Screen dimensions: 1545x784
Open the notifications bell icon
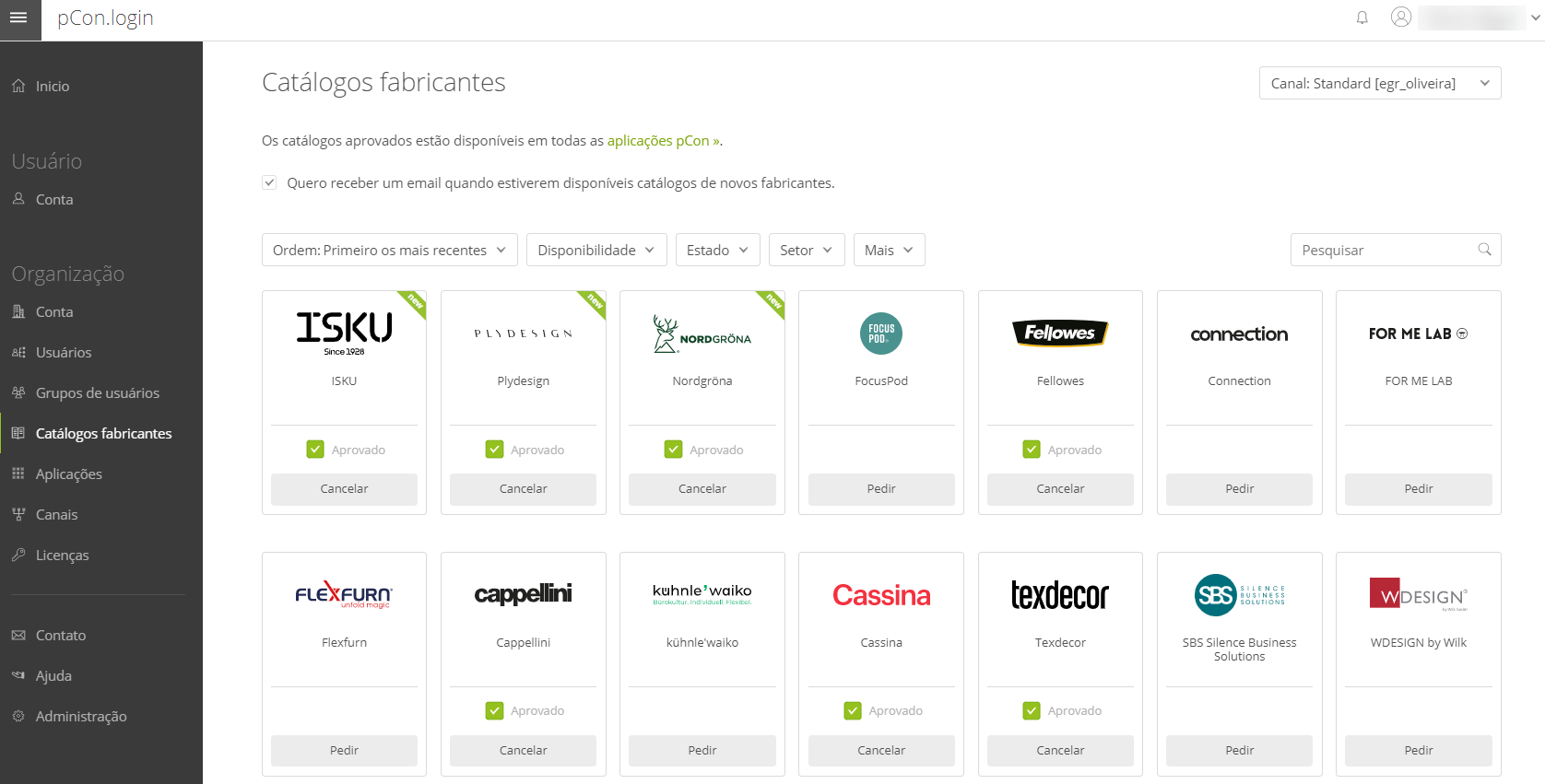point(1362,18)
